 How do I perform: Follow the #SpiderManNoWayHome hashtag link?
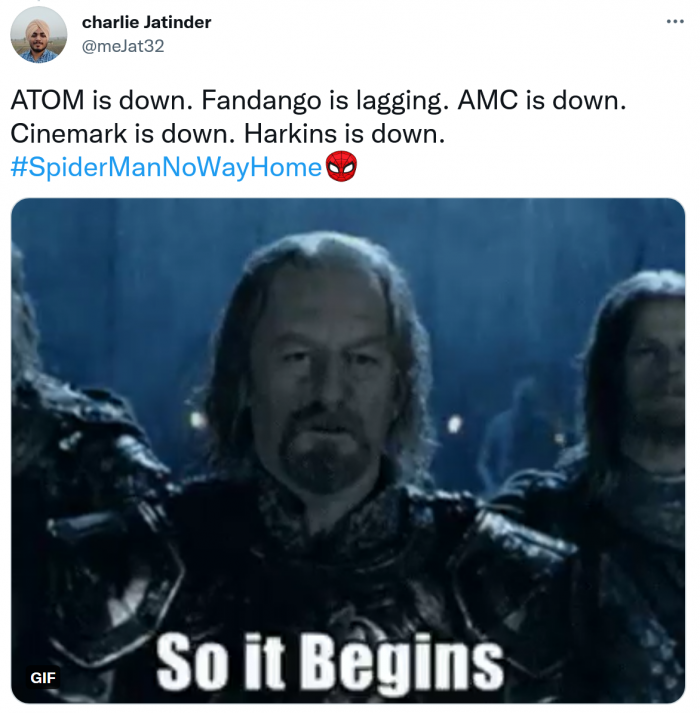[x=166, y=167]
